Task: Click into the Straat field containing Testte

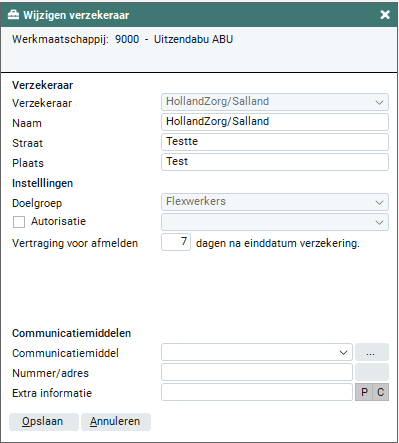Action: point(275,142)
